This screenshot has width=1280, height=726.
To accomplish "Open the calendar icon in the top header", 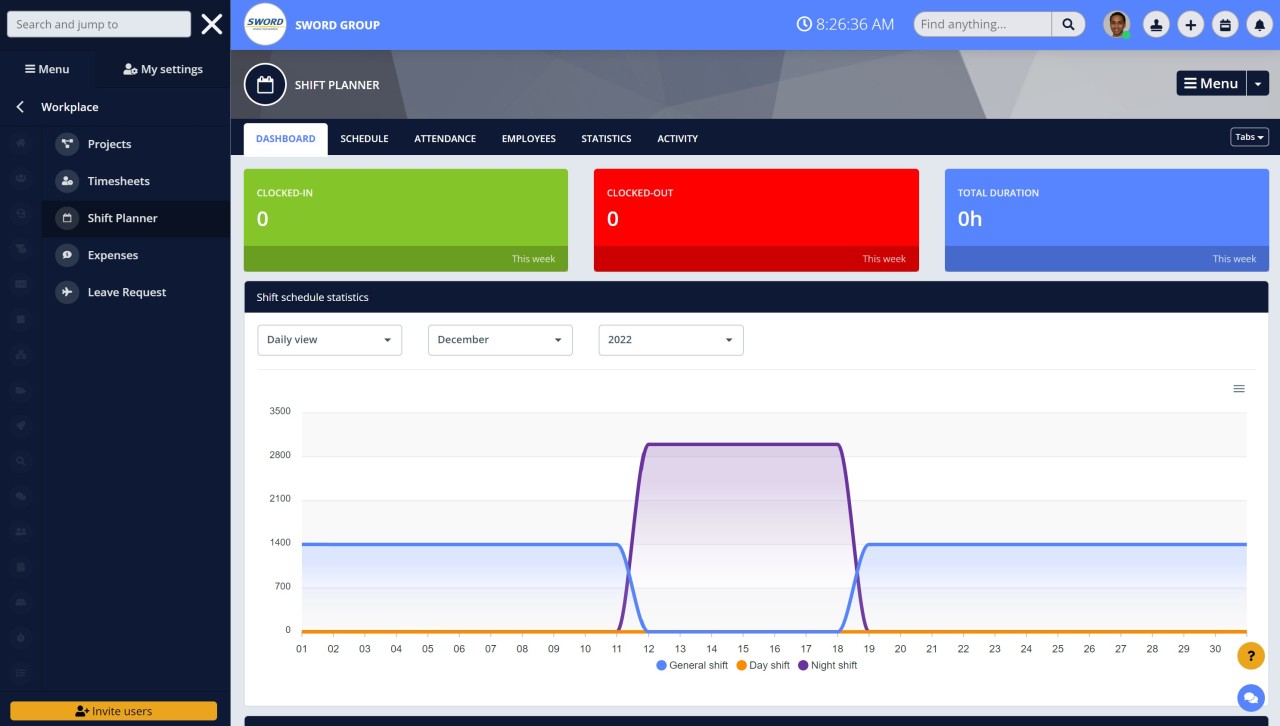I will [x=1225, y=24].
